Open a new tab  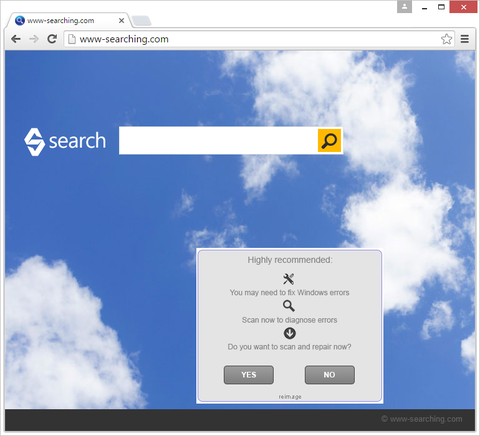click(x=141, y=21)
